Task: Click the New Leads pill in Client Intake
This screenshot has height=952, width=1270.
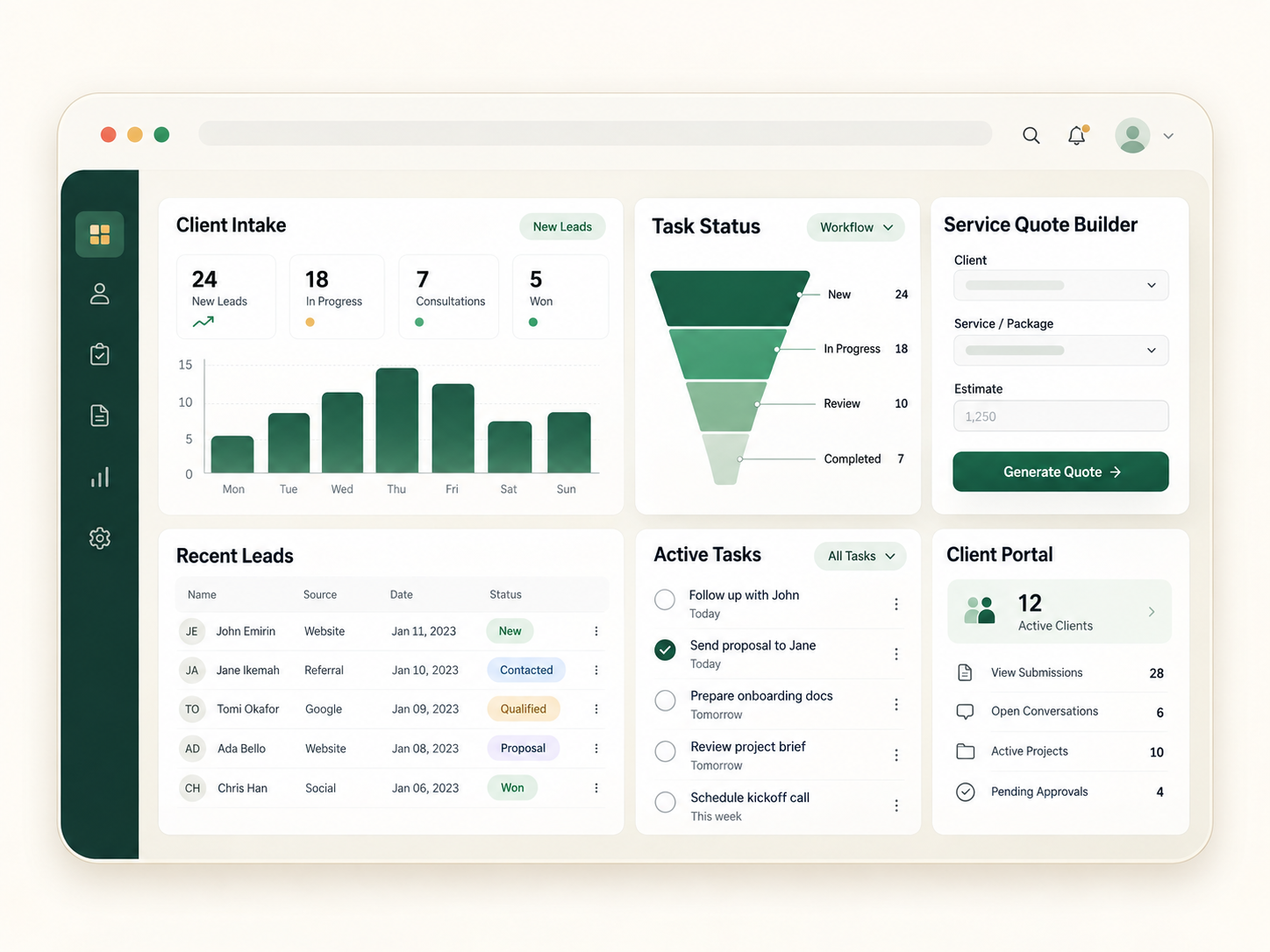Action: coord(562,226)
